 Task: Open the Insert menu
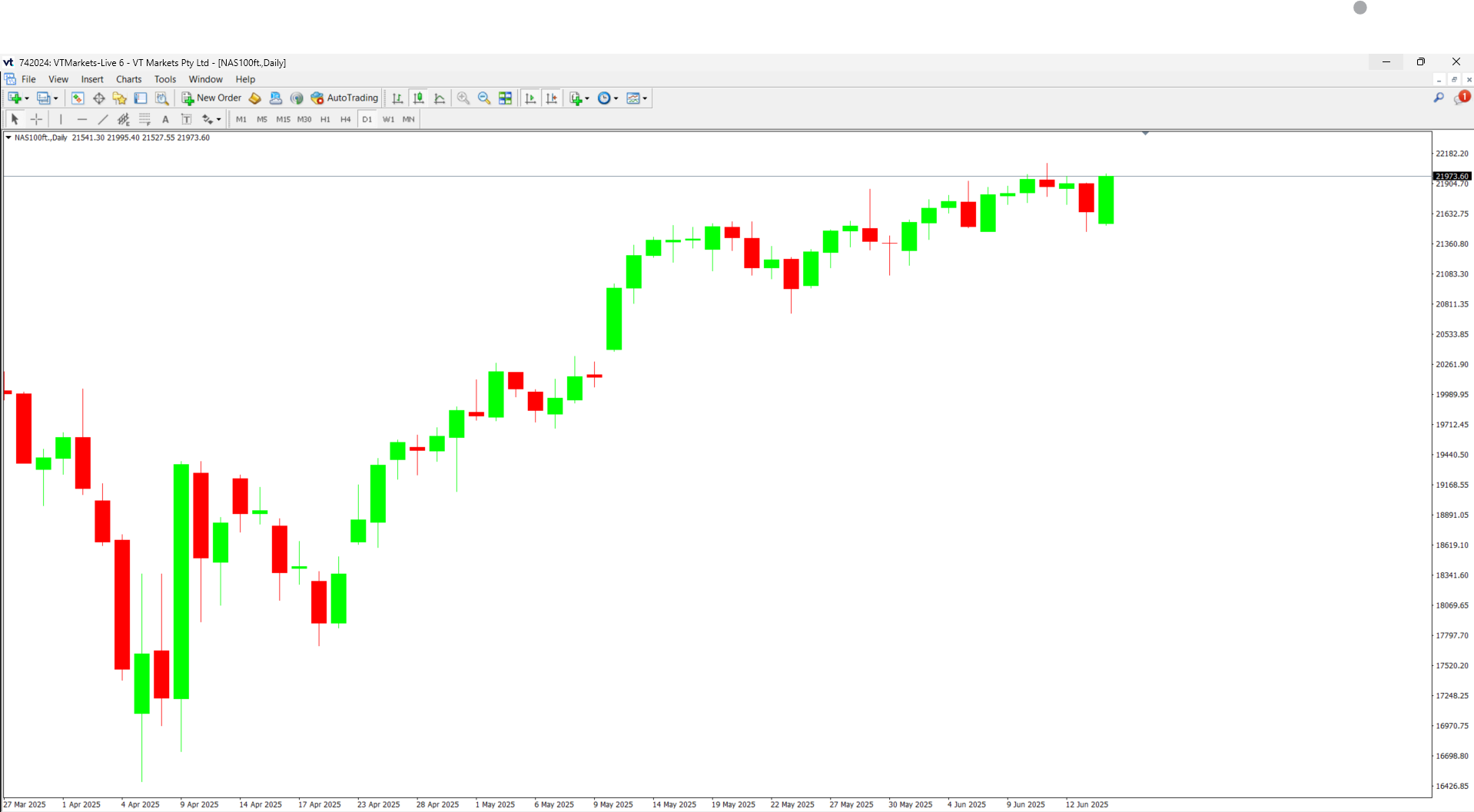92,79
